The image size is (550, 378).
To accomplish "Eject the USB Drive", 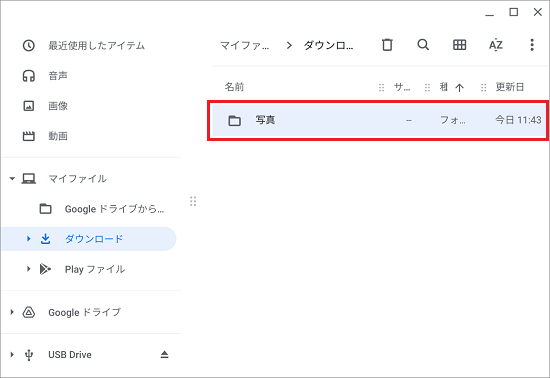I will coord(165,355).
